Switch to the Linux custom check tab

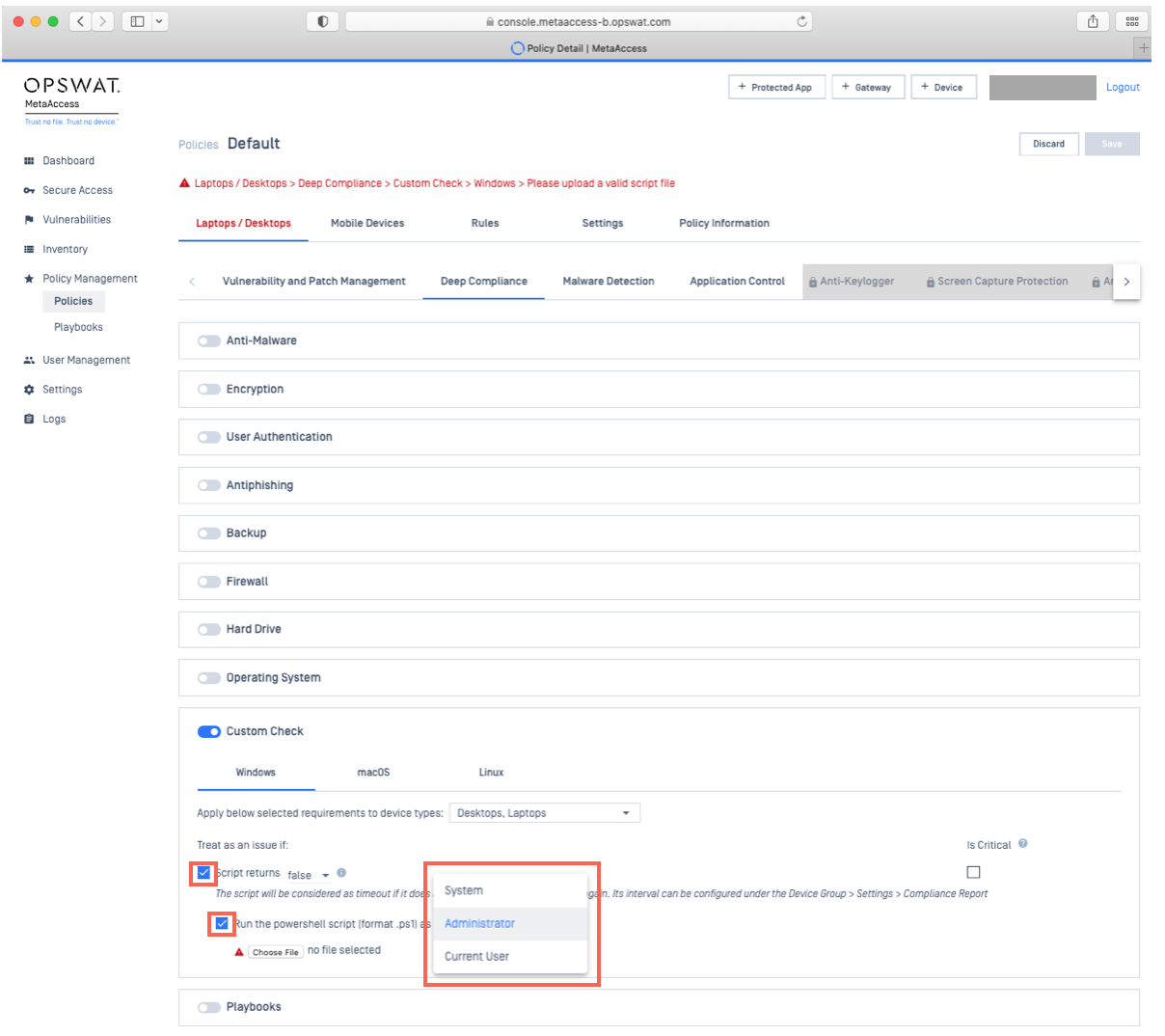tap(491, 773)
